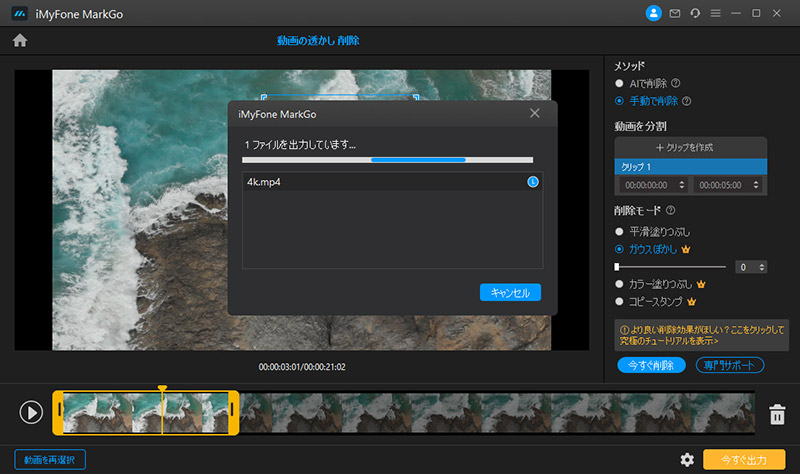Open the mail message icon
Viewport: 800px width, 474px height.
click(675, 13)
